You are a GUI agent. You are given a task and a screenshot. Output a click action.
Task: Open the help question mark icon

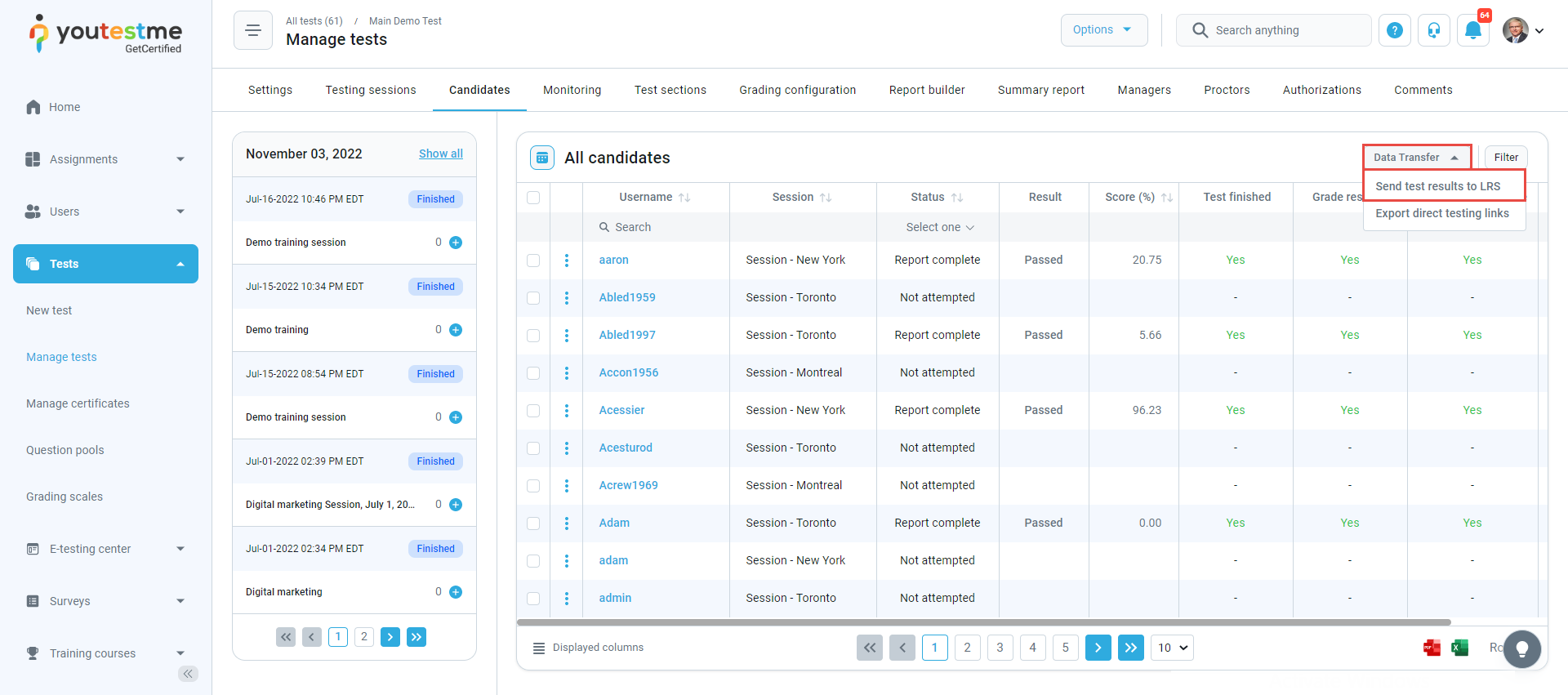click(x=1395, y=30)
